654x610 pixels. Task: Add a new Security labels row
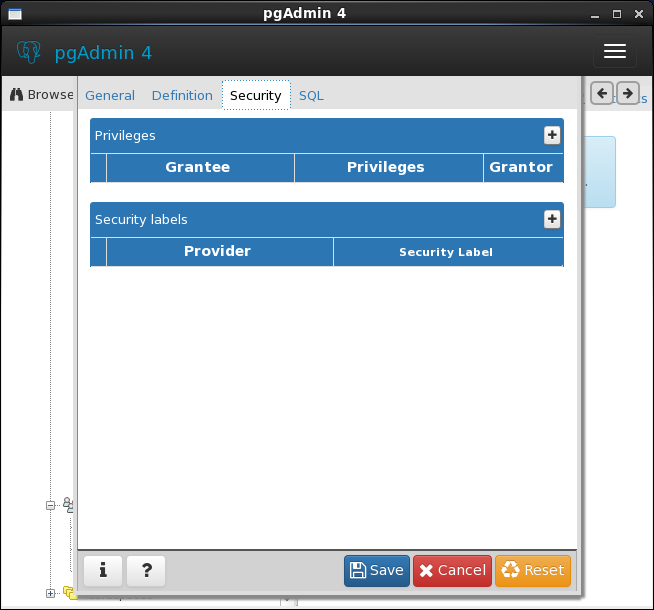pyautogui.click(x=551, y=219)
